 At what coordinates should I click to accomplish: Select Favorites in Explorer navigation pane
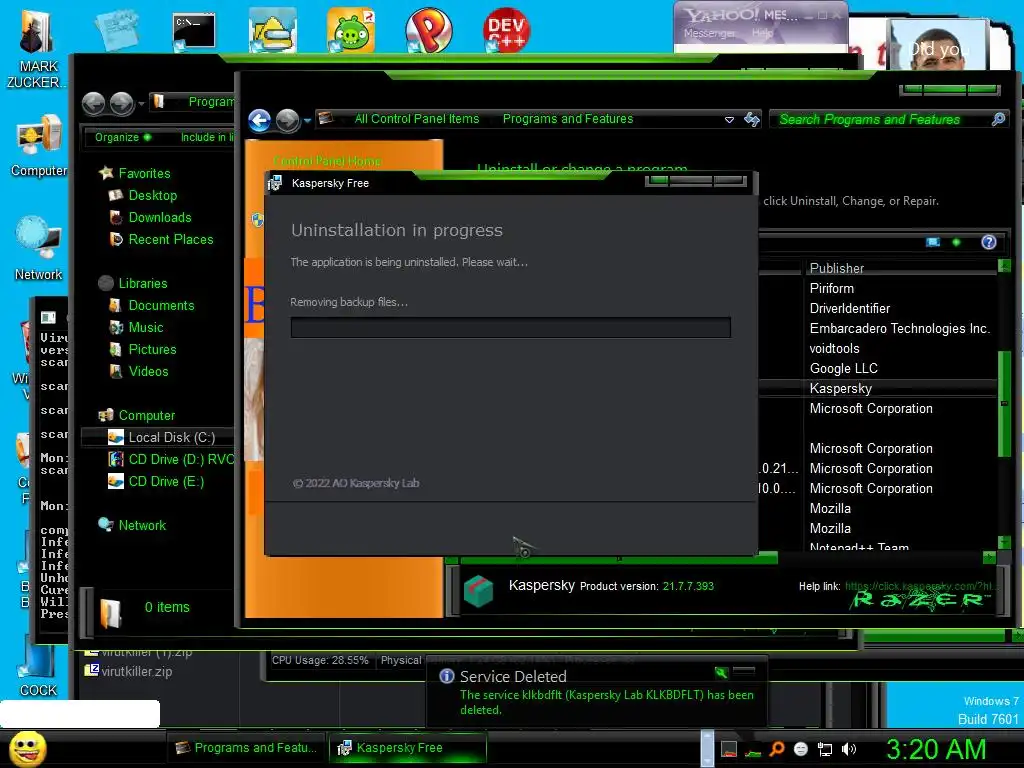click(144, 173)
